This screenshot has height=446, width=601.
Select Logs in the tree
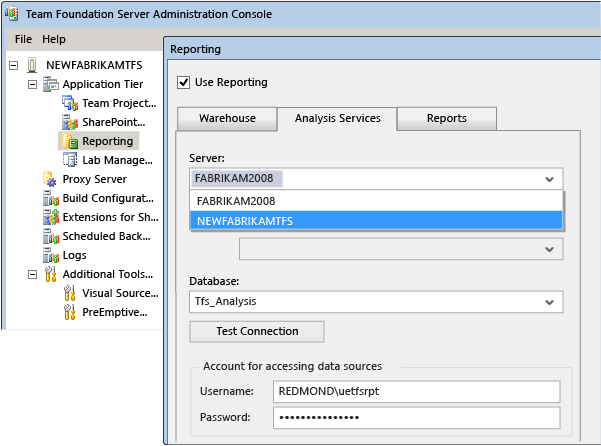[x=74, y=256]
